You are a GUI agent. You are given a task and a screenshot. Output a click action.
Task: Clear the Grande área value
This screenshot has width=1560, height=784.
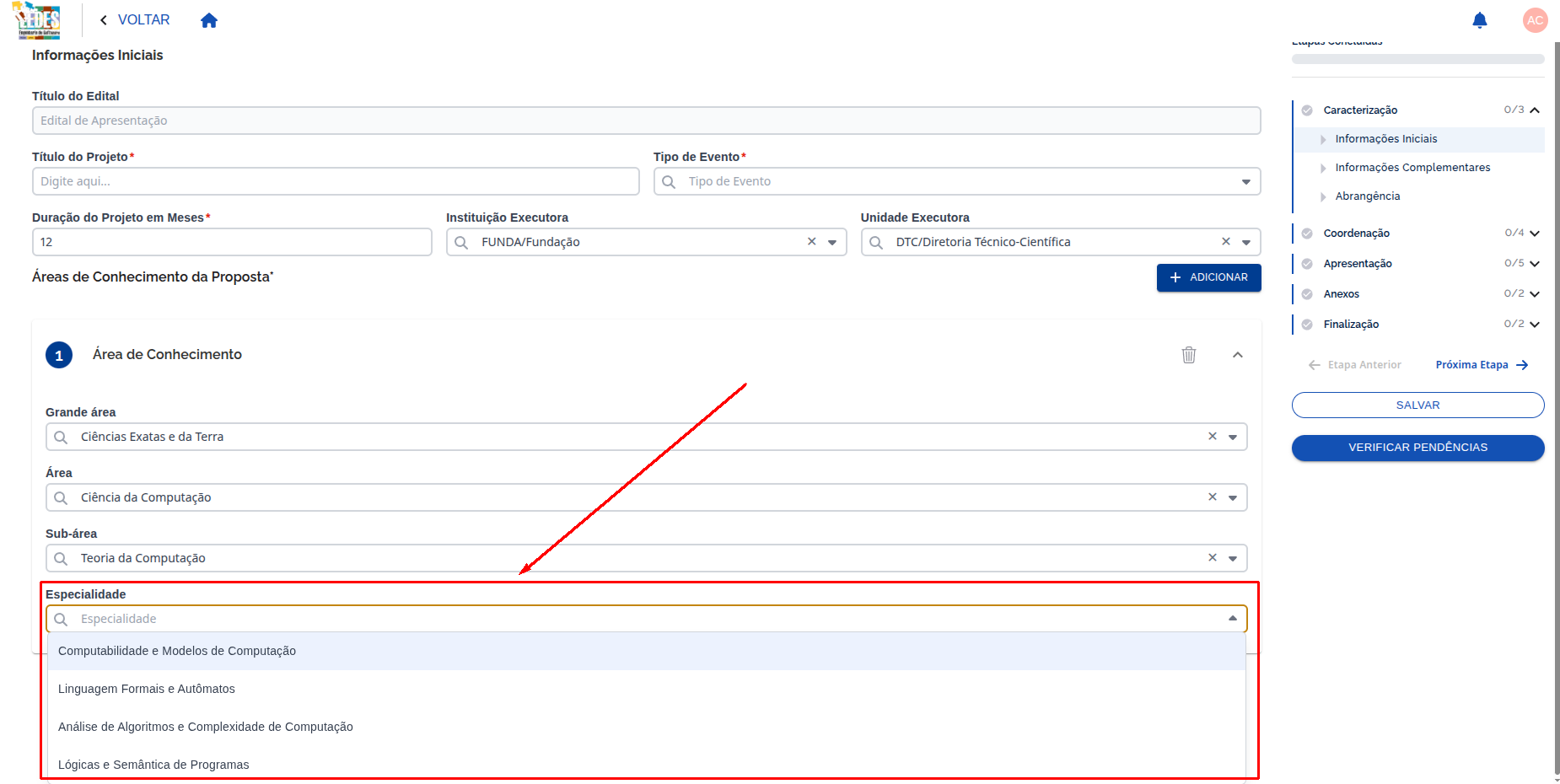tap(1213, 436)
